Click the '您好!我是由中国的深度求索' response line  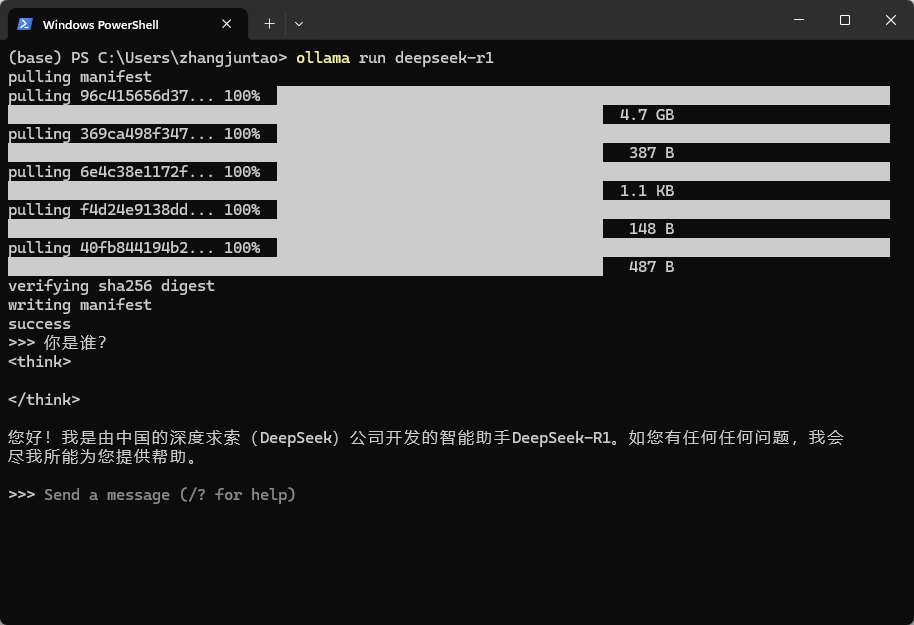pyautogui.click(x=426, y=438)
